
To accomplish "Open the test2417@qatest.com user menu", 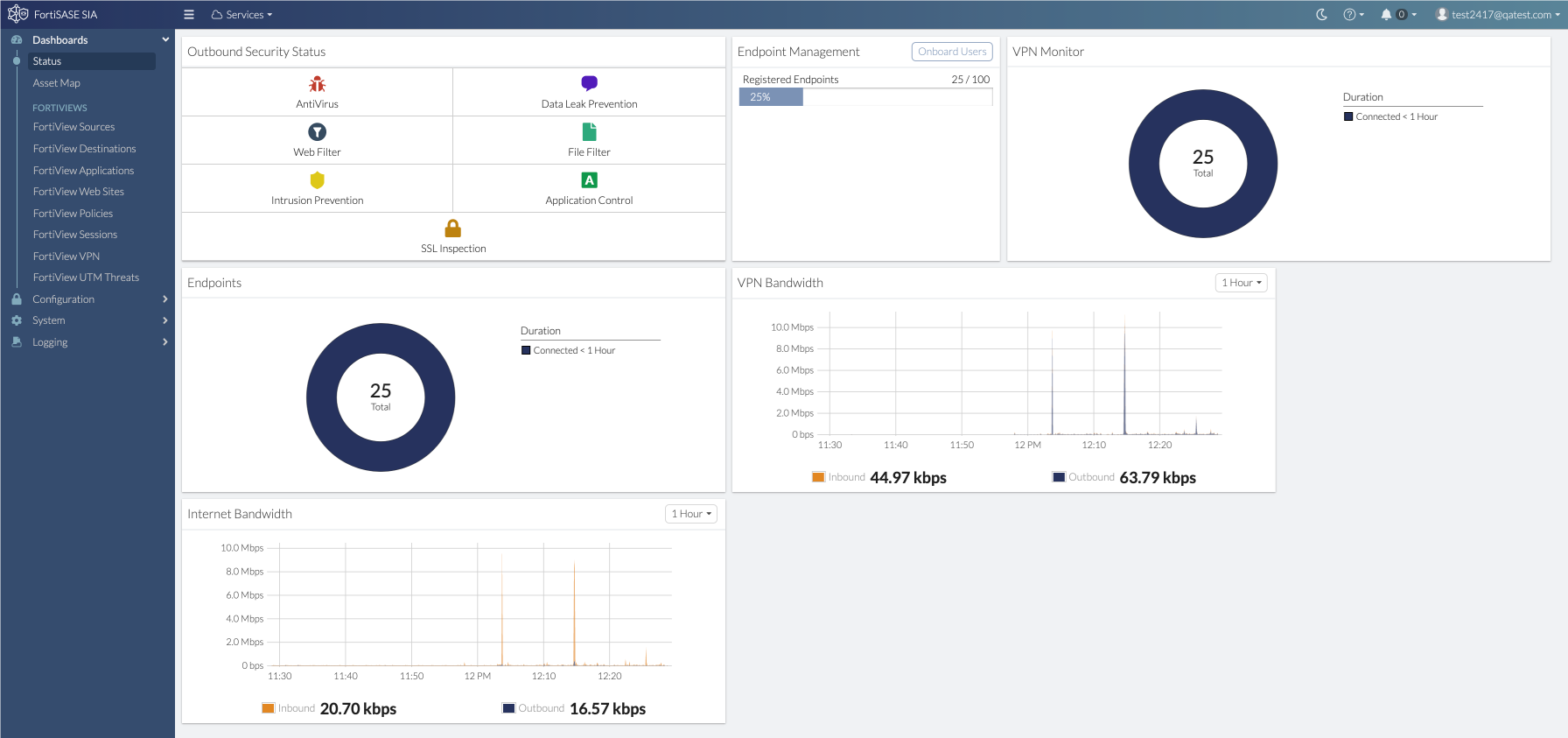I will [1498, 15].
